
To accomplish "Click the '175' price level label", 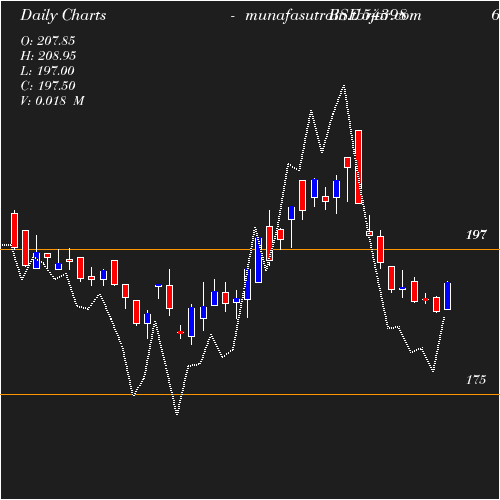I will coord(476,380).
